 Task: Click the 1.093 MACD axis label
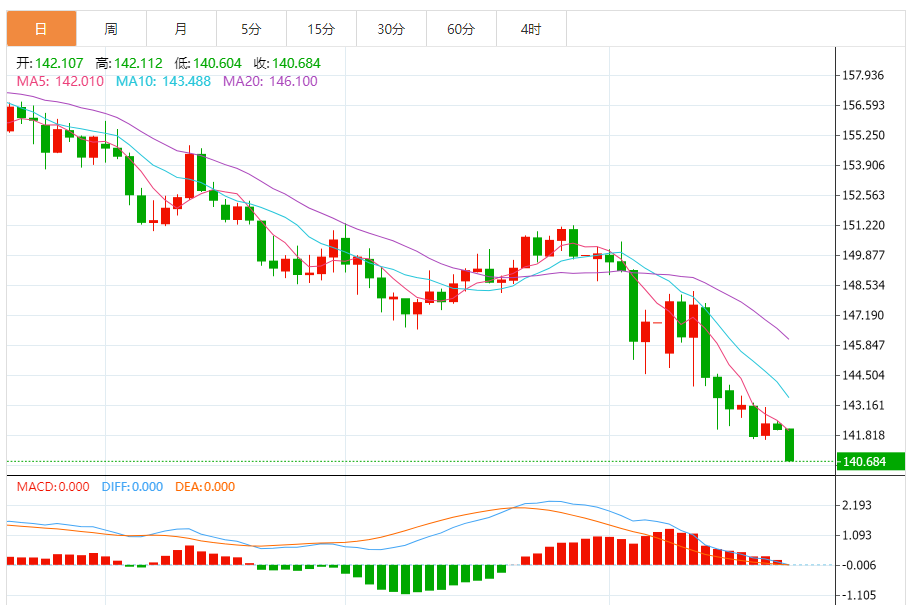coord(857,536)
